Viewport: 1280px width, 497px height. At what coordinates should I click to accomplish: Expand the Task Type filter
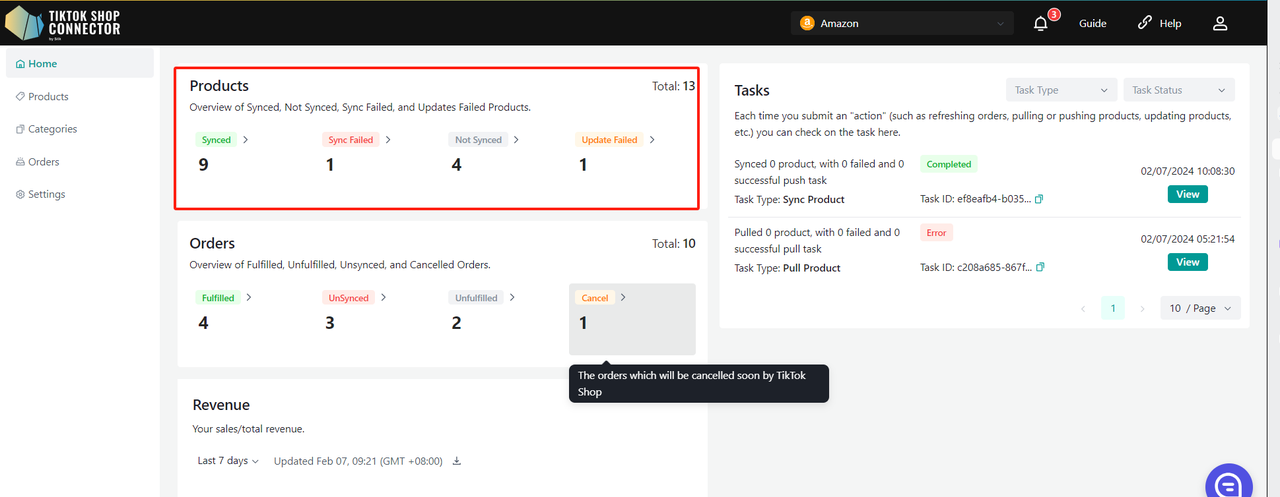(1061, 90)
